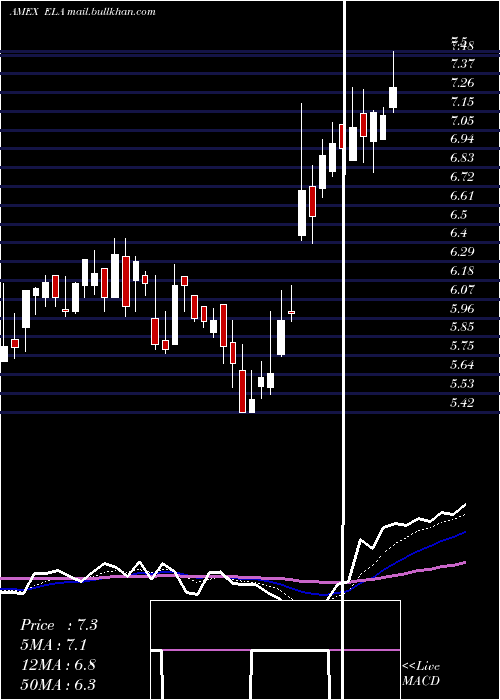Viewport: 500px width, 700px height.
Task: Click the 7.26 price axis label
Action: point(462,83)
